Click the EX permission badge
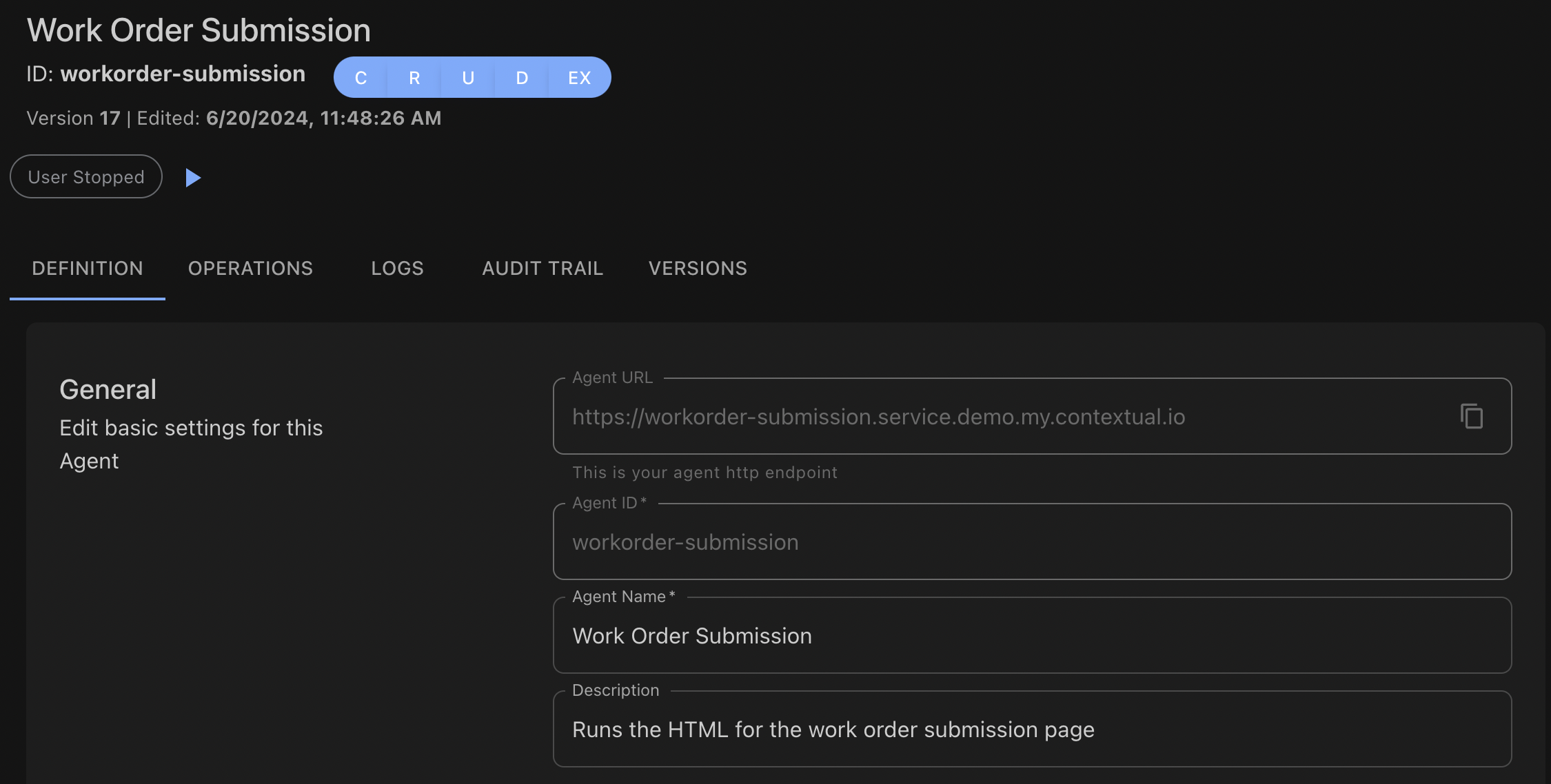Screen dimensions: 1551x784 tap(579, 78)
